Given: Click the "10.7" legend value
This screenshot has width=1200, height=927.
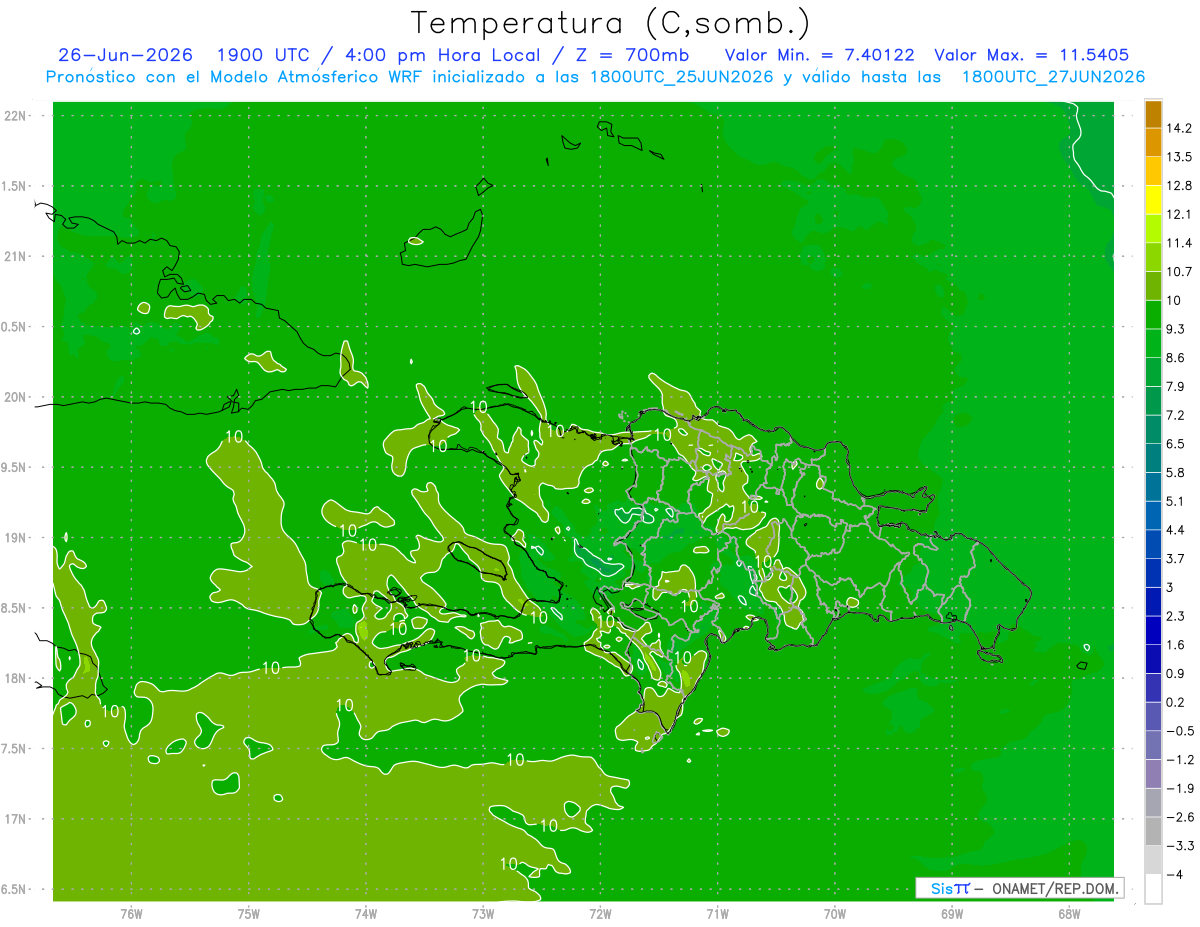Looking at the screenshot, I should click(1180, 272).
